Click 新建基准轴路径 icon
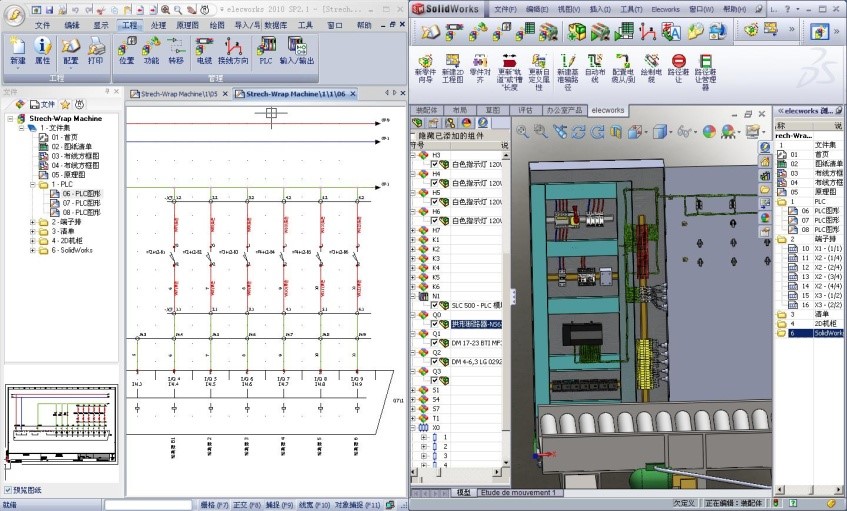The image size is (847, 511). 568,71
